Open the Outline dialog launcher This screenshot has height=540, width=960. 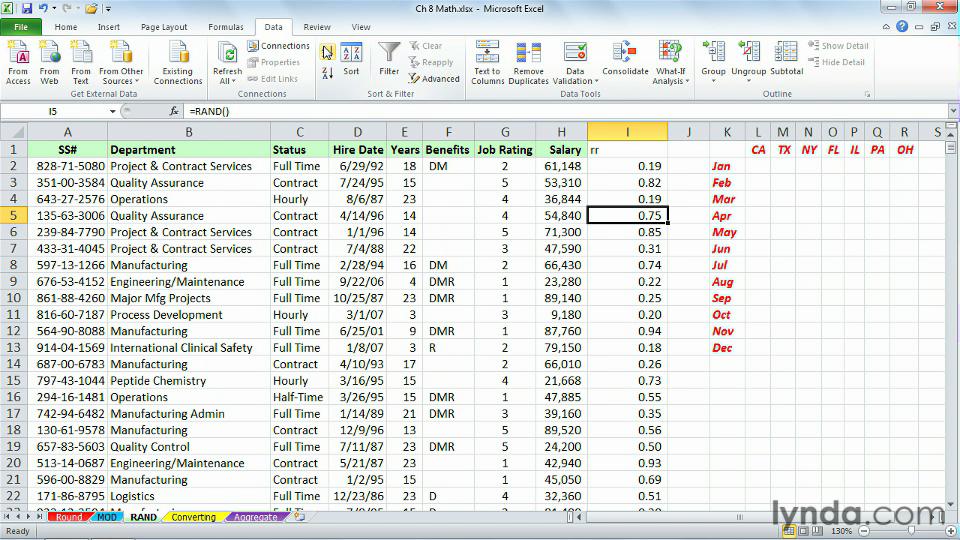click(x=867, y=94)
